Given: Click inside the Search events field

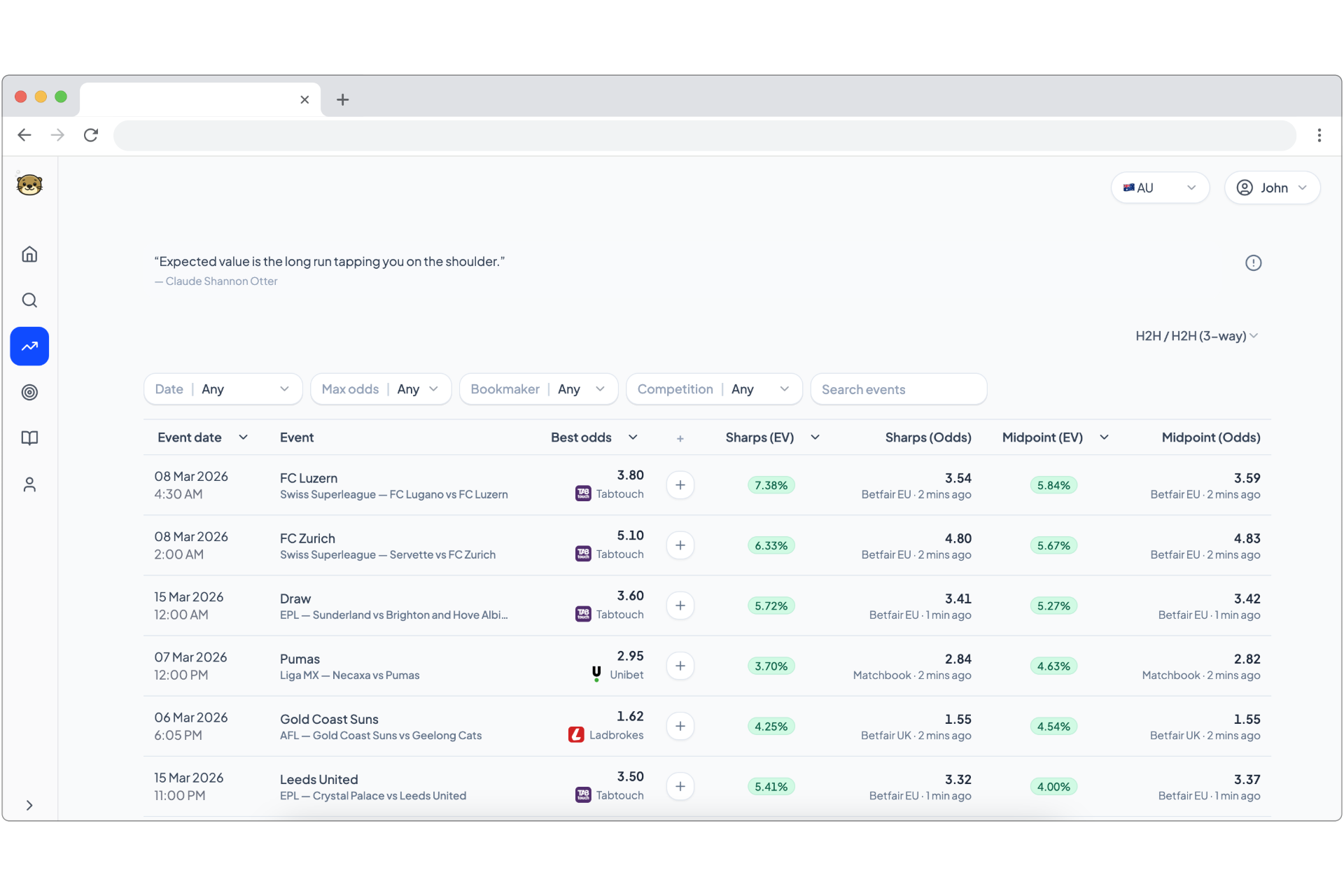Looking at the screenshot, I should tap(898, 388).
